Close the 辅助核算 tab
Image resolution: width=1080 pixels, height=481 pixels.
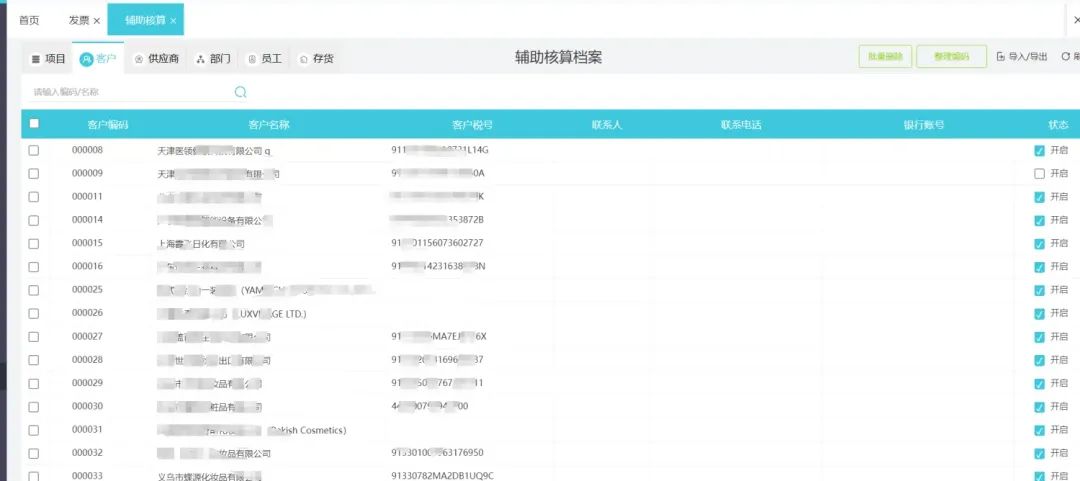[x=173, y=21]
